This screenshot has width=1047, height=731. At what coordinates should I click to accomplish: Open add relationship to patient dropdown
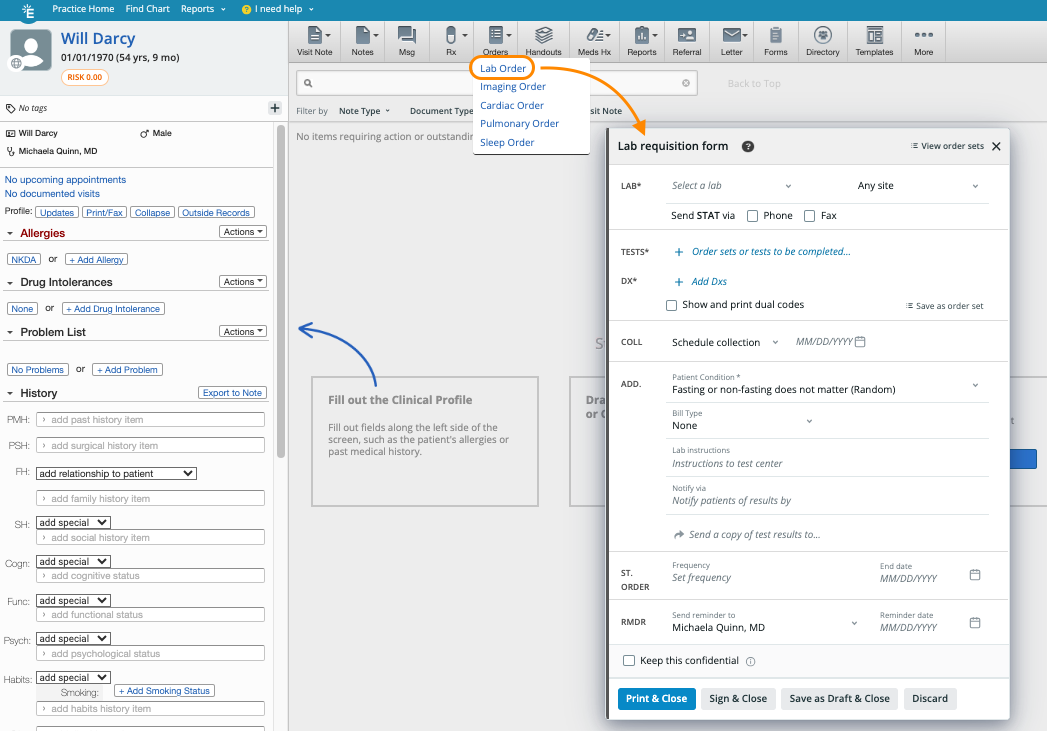[x=116, y=473]
